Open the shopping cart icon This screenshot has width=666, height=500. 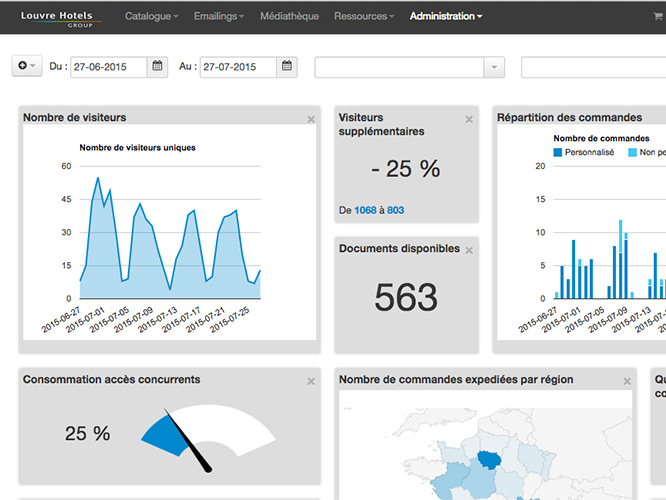click(658, 16)
